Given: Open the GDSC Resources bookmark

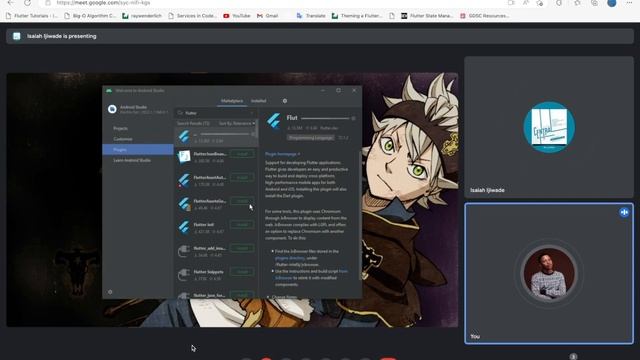Looking at the screenshot, I should coord(485,16).
